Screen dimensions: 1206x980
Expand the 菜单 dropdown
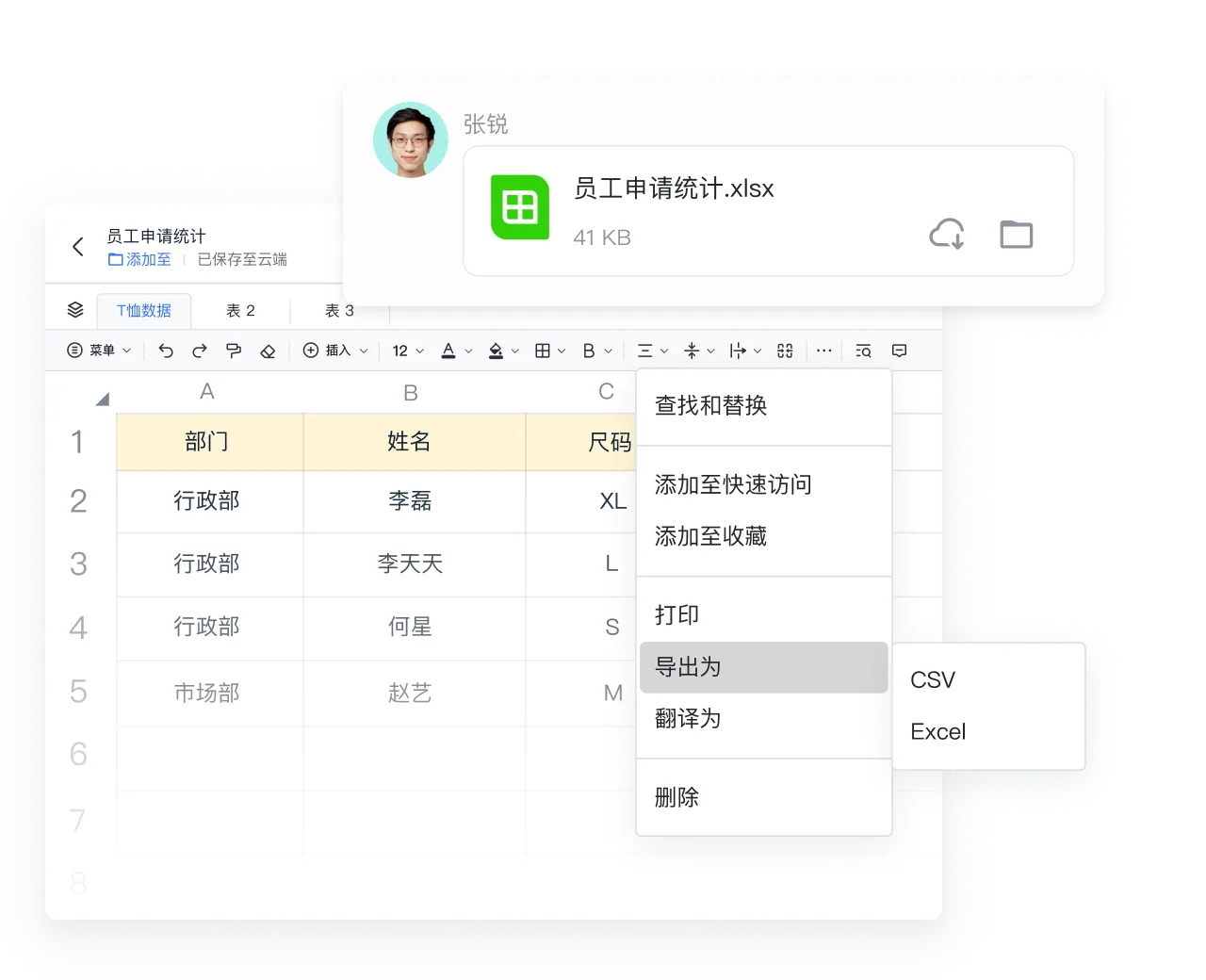pyautogui.click(x=99, y=351)
